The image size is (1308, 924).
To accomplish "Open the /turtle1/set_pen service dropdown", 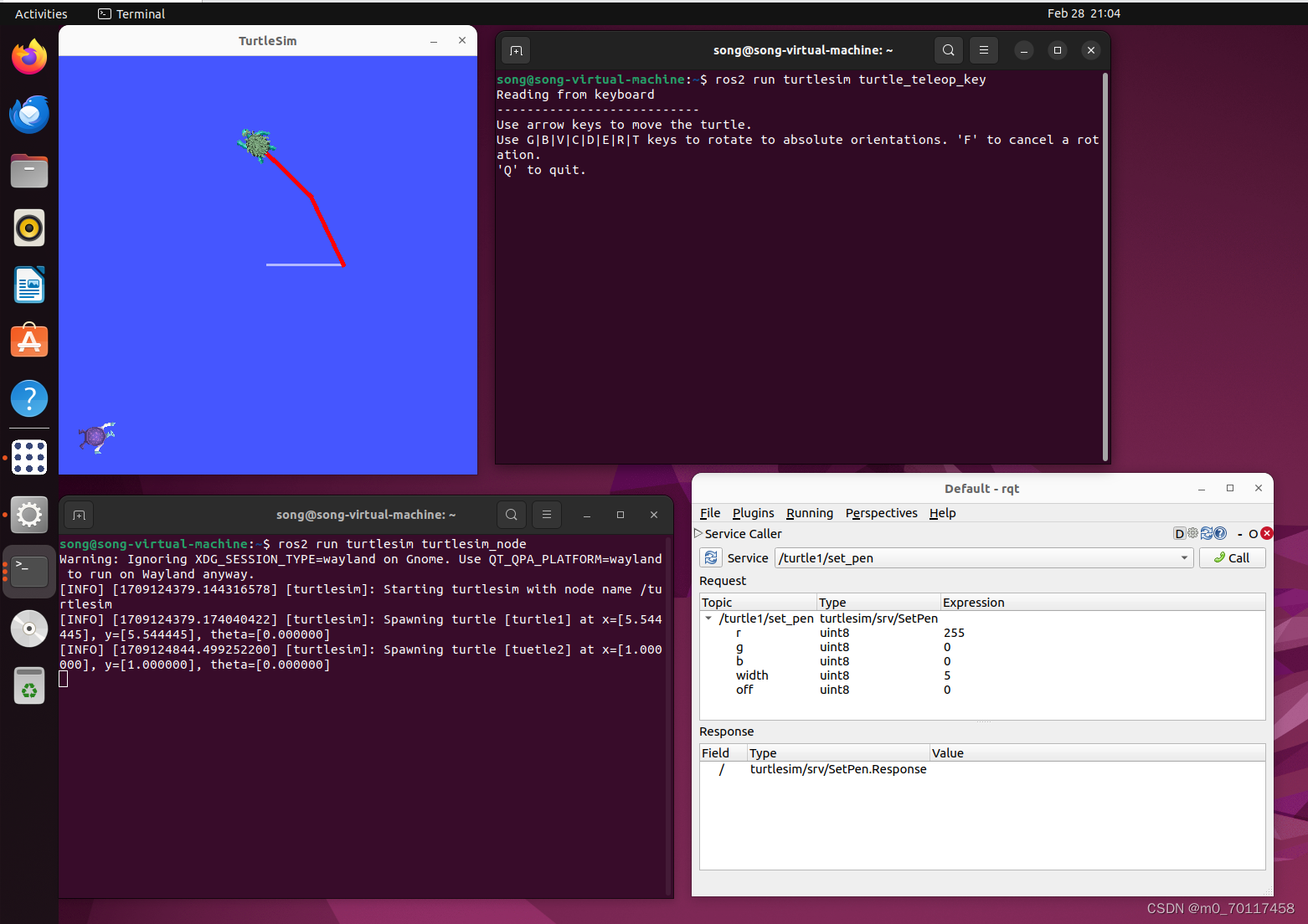I will click(1183, 557).
